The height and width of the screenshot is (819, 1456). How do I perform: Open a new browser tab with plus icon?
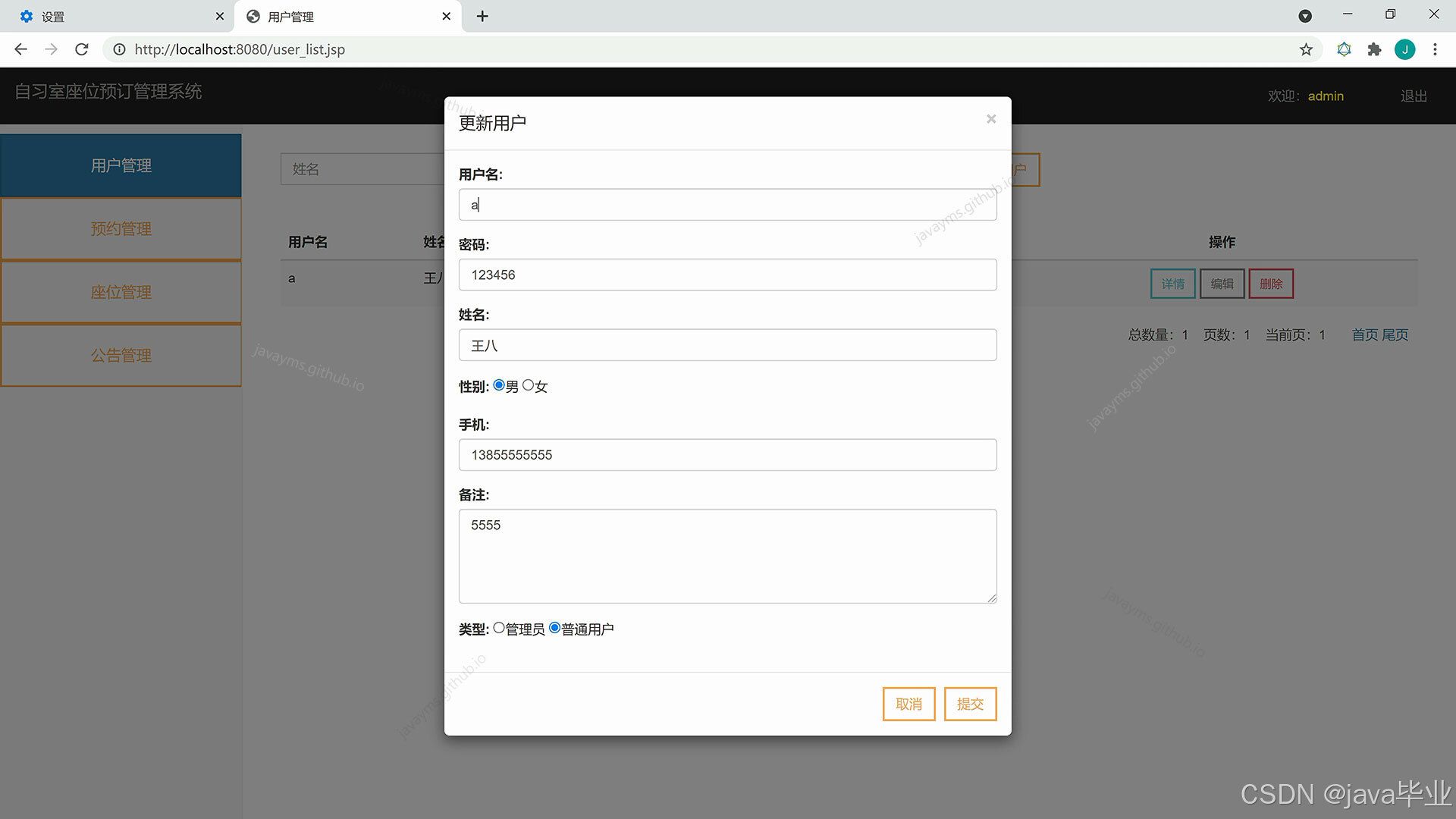point(482,16)
